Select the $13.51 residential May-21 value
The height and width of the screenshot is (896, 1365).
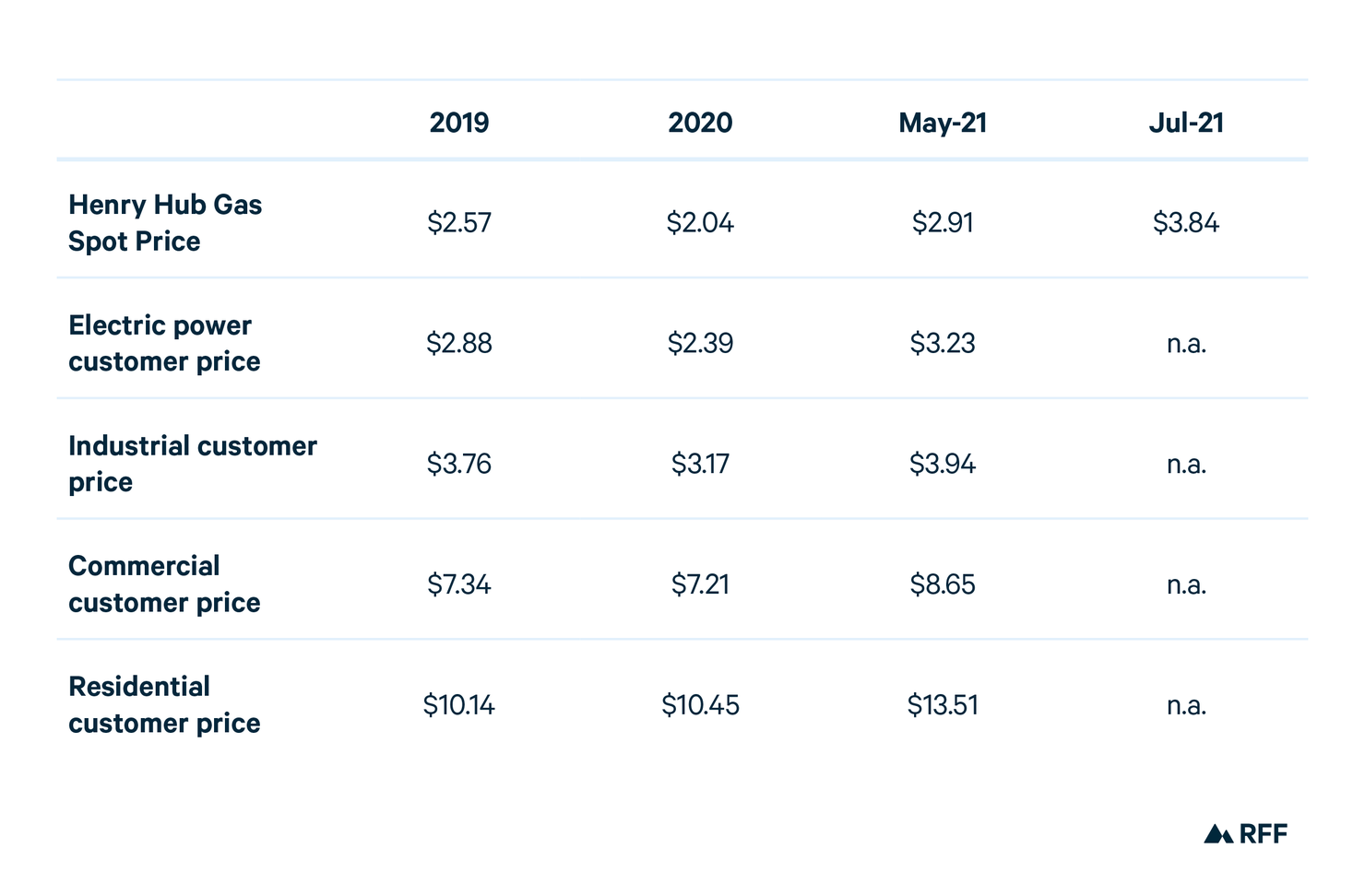pos(943,705)
